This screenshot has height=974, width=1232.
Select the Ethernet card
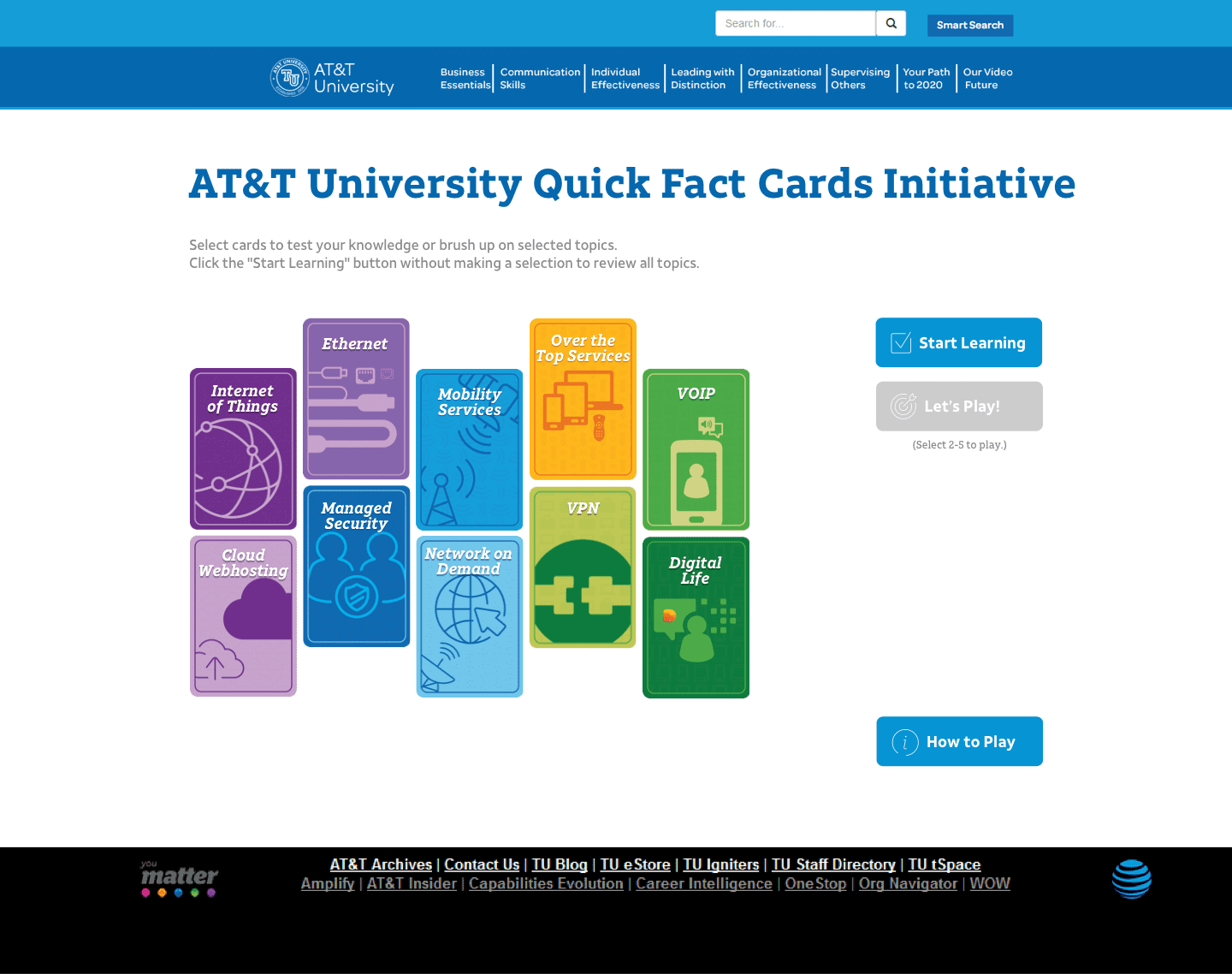coord(356,399)
